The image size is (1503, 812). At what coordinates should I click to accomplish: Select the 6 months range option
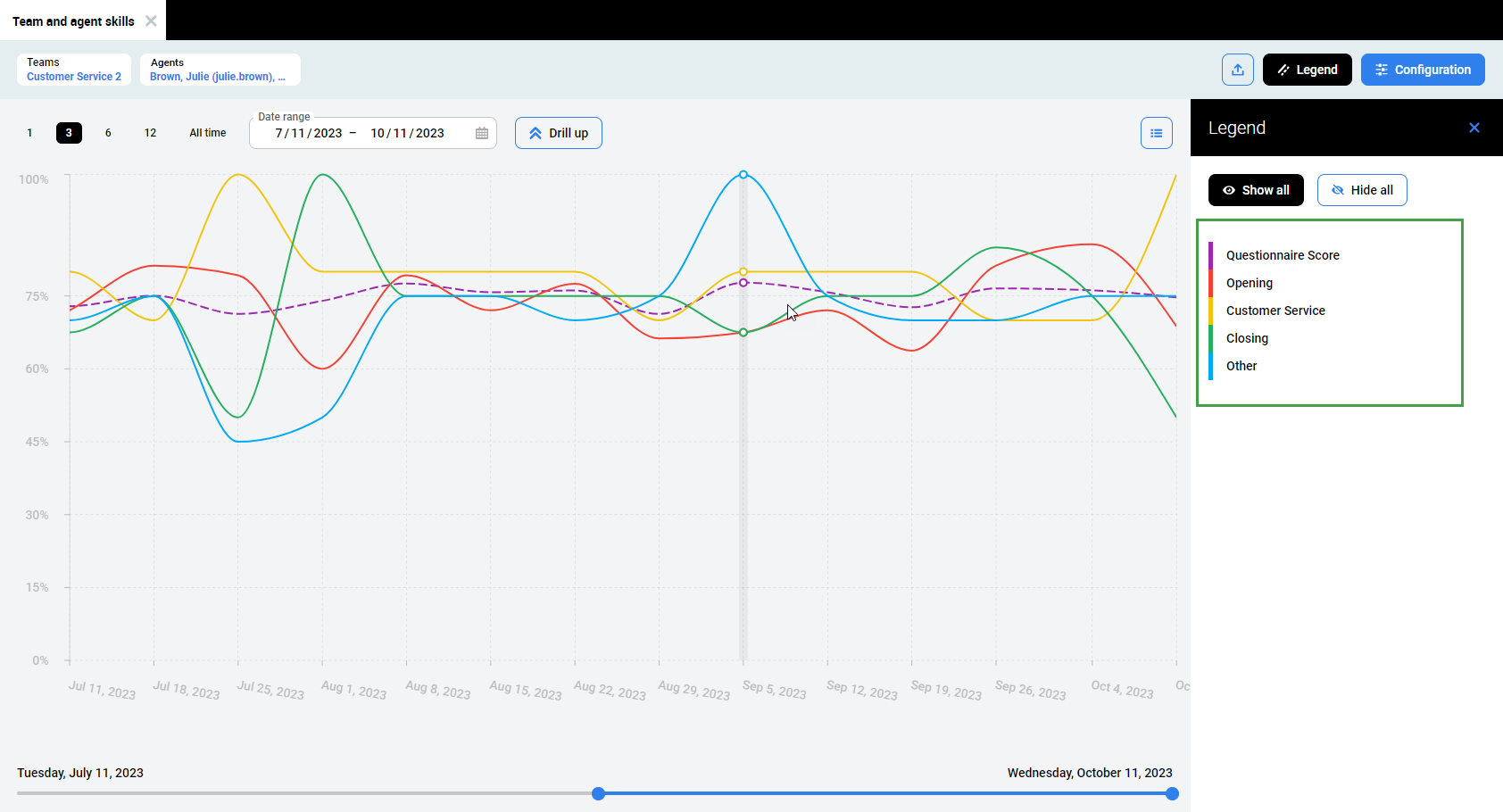[x=108, y=133]
